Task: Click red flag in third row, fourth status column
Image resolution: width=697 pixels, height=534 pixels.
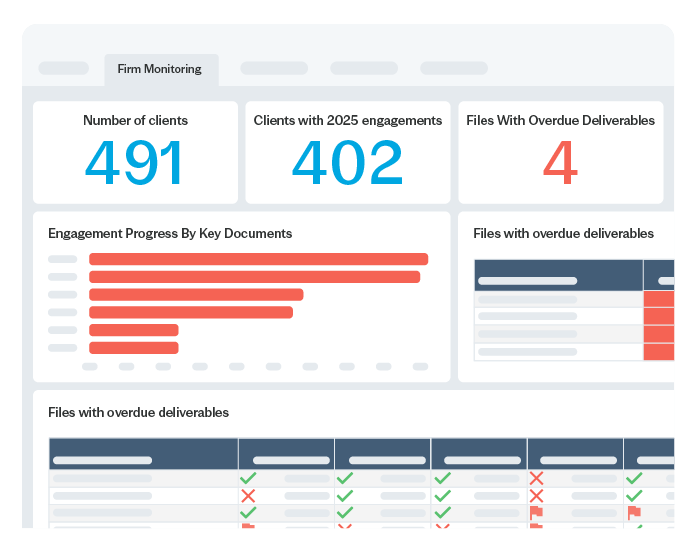Action: pos(536,512)
